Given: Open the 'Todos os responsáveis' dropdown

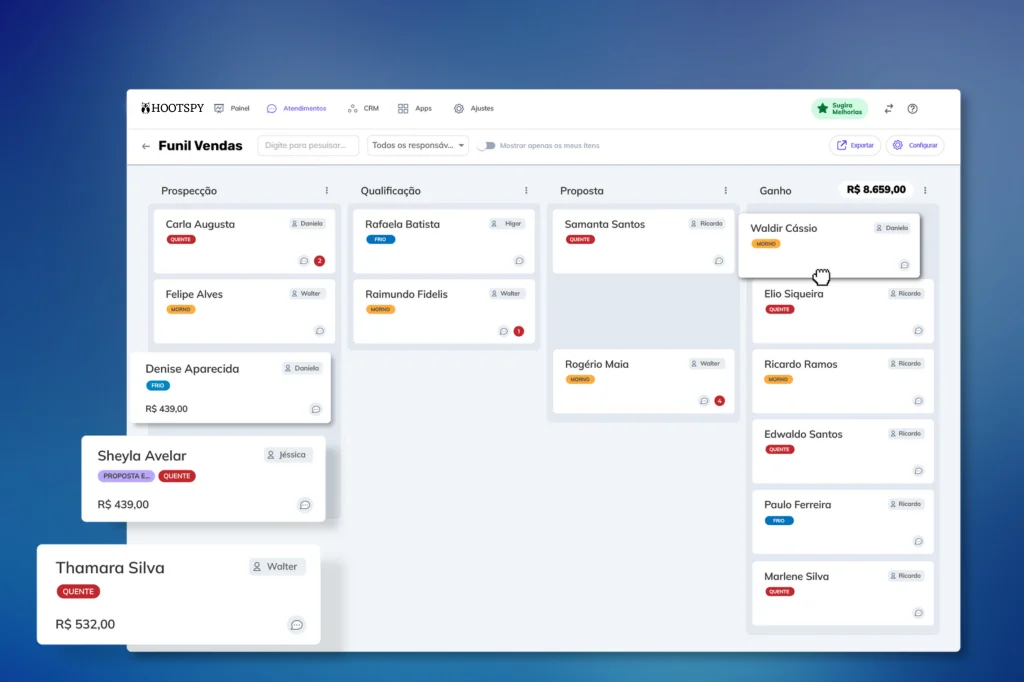Looking at the screenshot, I should (418, 146).
